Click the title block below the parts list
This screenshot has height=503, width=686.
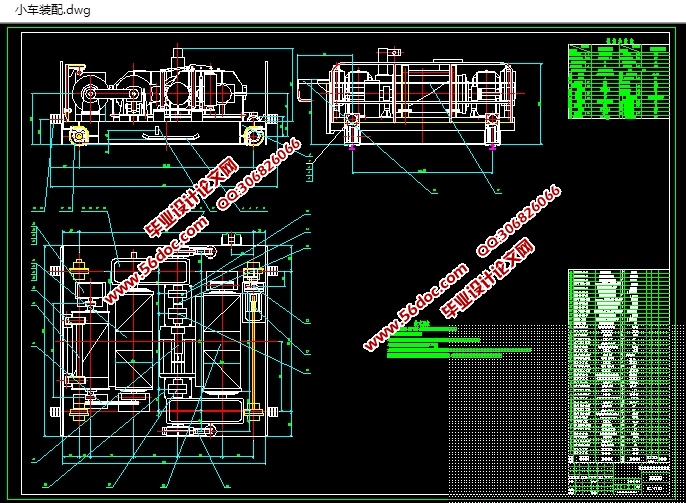619,479
